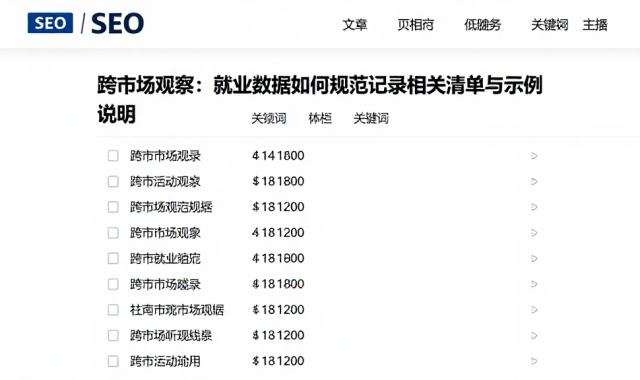Select the checkbox for 跨市市场观象
640x380 pixels.
pyautogui.click(x=113, y=233)
